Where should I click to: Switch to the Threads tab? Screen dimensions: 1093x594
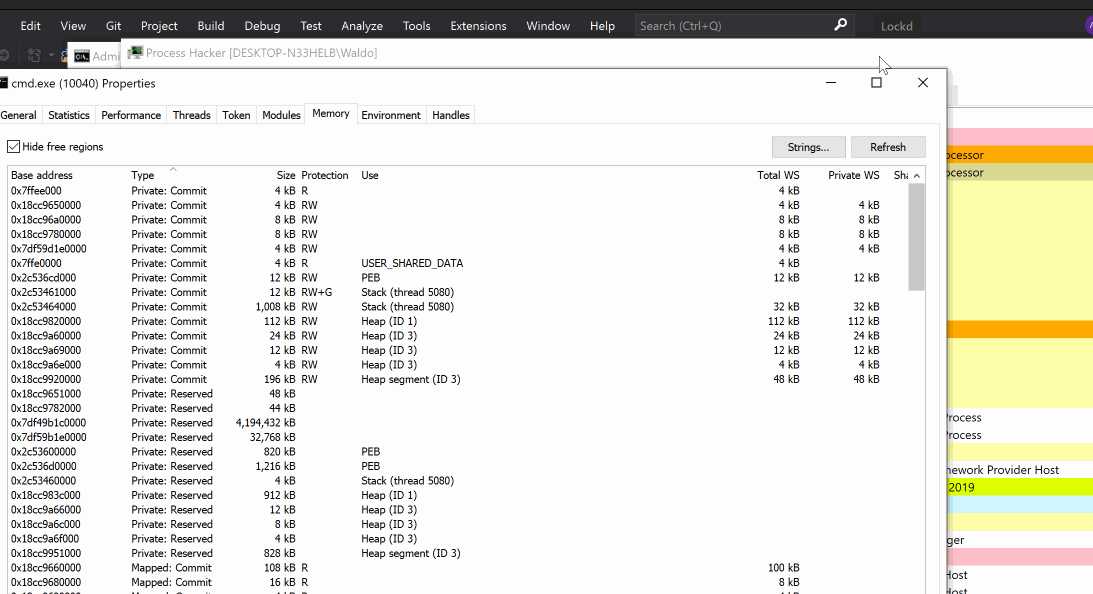pos(192,115)
